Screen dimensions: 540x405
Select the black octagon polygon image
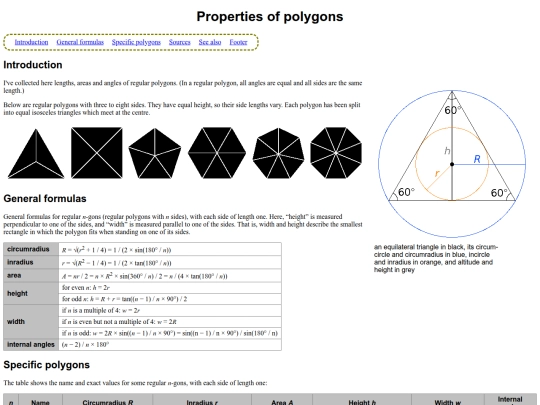click(x=336, y=153)
